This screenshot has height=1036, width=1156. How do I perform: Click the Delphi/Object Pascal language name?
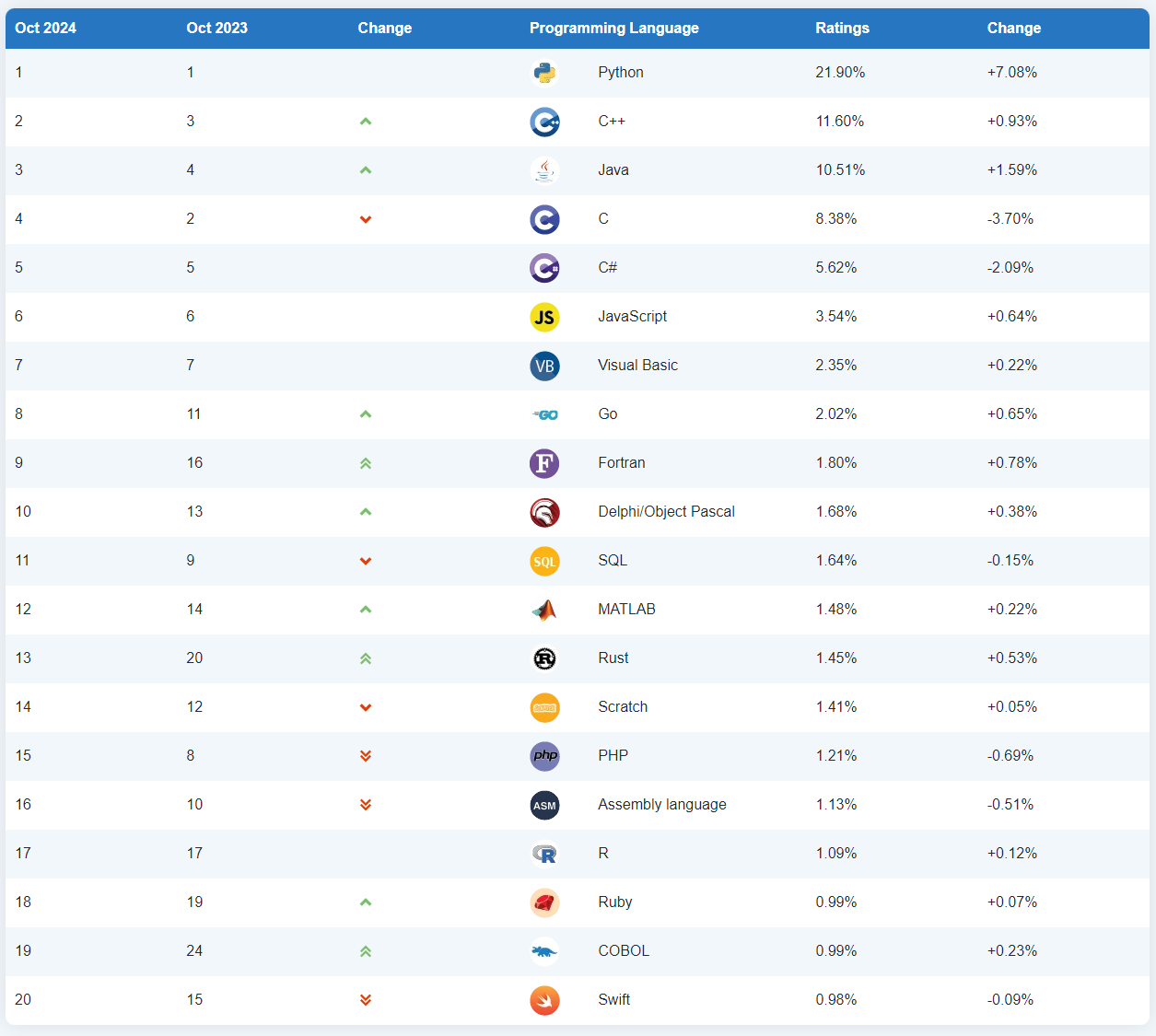coord(666,512)
